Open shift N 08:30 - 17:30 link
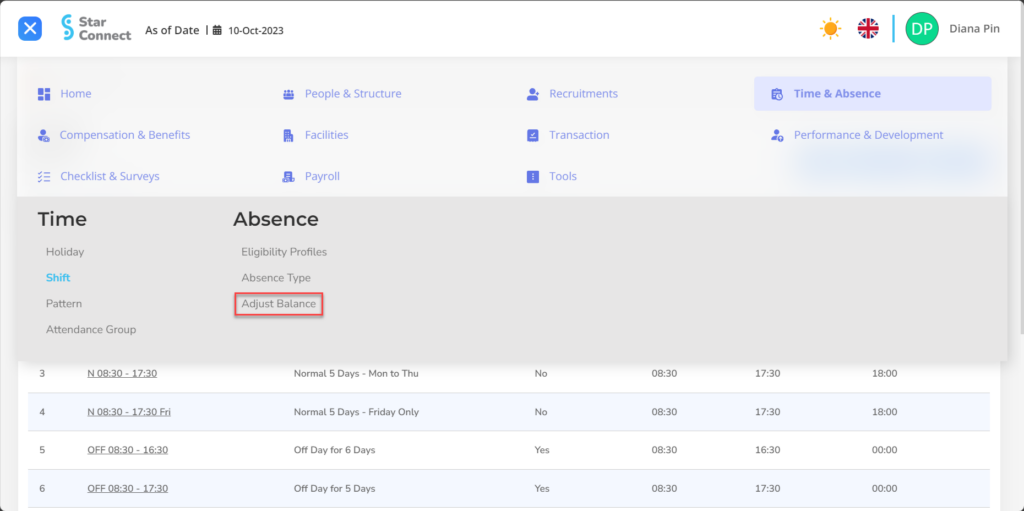This screenshot has width=1024, height=511. point(122,374)
